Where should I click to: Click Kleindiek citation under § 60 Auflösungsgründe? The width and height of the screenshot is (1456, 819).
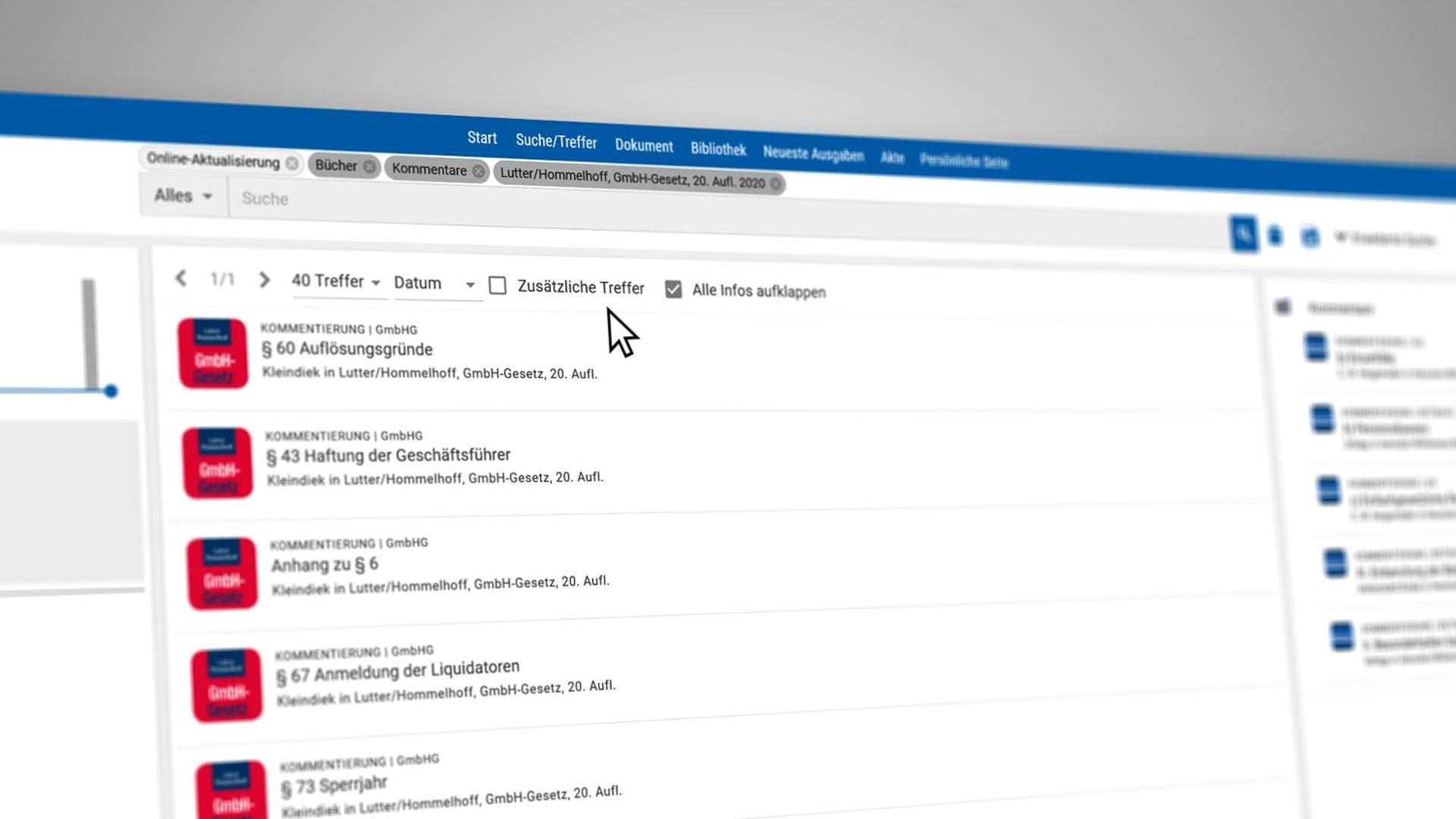coord(429,373)
